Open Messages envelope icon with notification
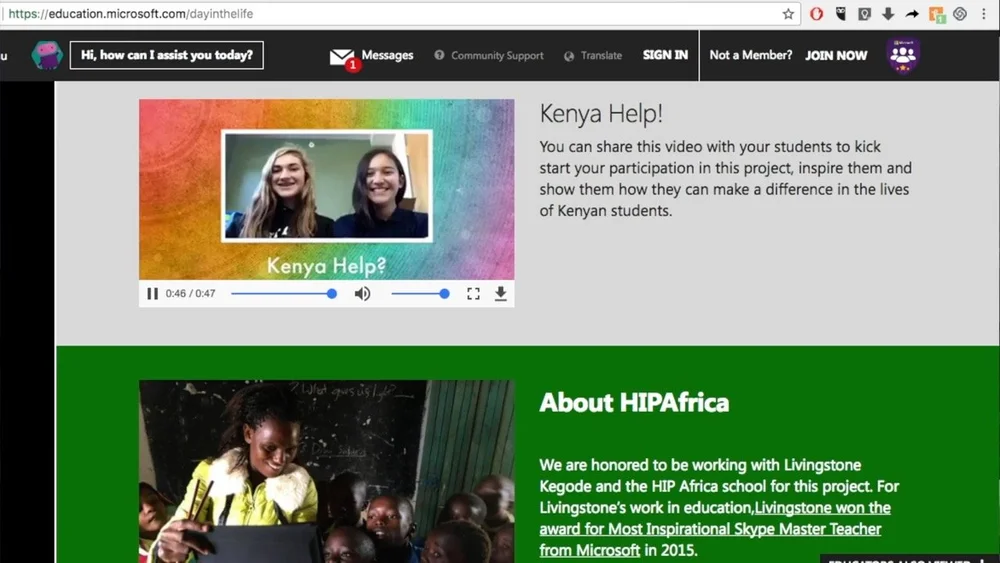1000x563 pixels. pos(343,59)
